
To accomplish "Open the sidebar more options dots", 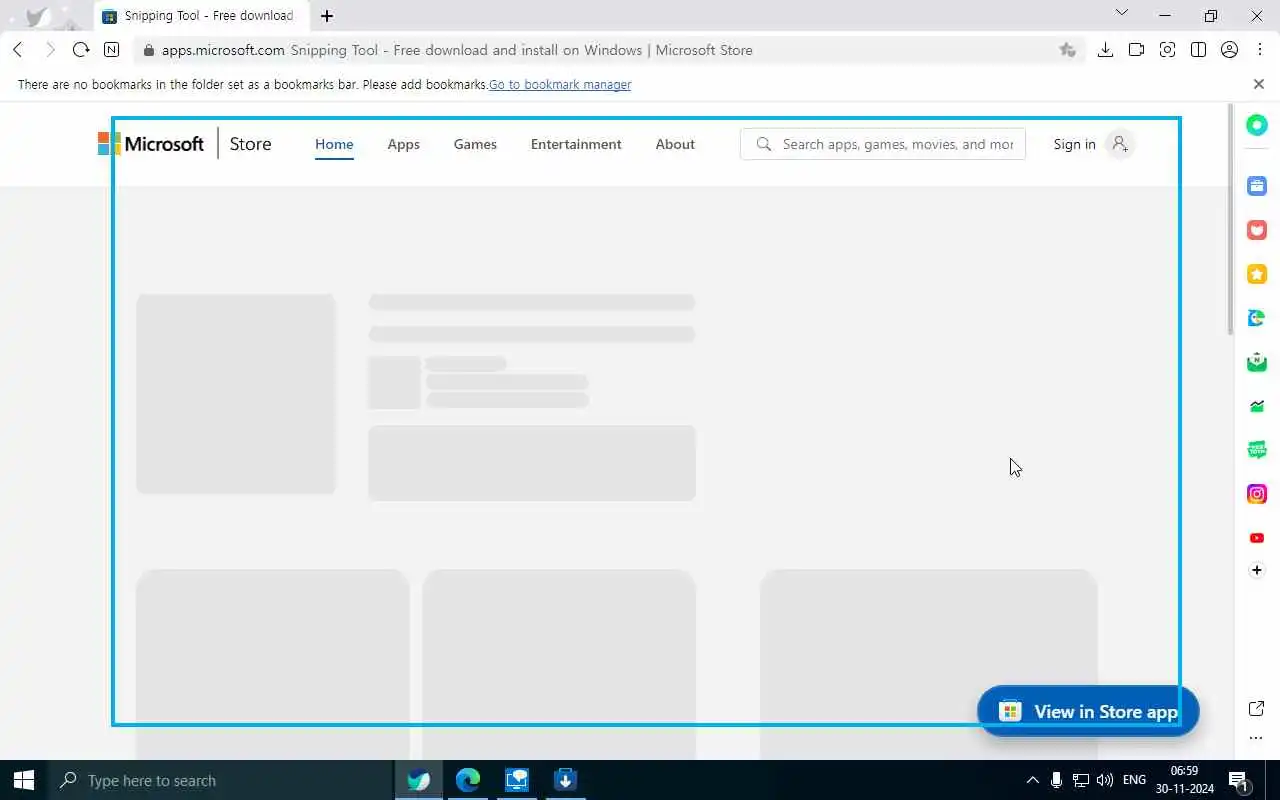I will point(1257,739).
